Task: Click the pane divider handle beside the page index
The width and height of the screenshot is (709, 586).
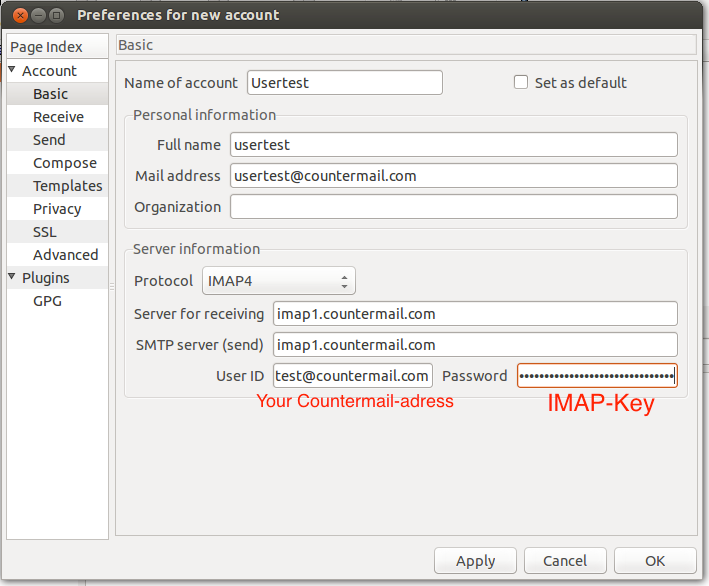Action: pyautogui.click(x=112, y=286)
